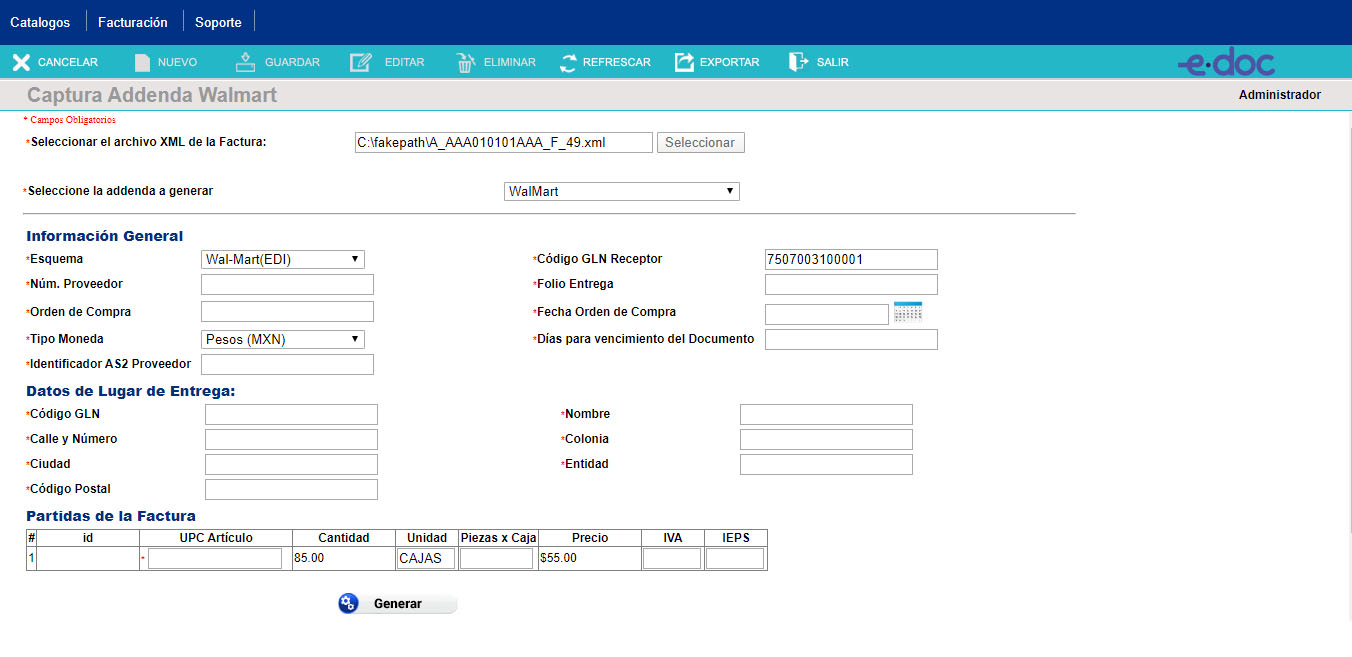Select the EXPORTAR toolbar label

(x=729, y=63)
